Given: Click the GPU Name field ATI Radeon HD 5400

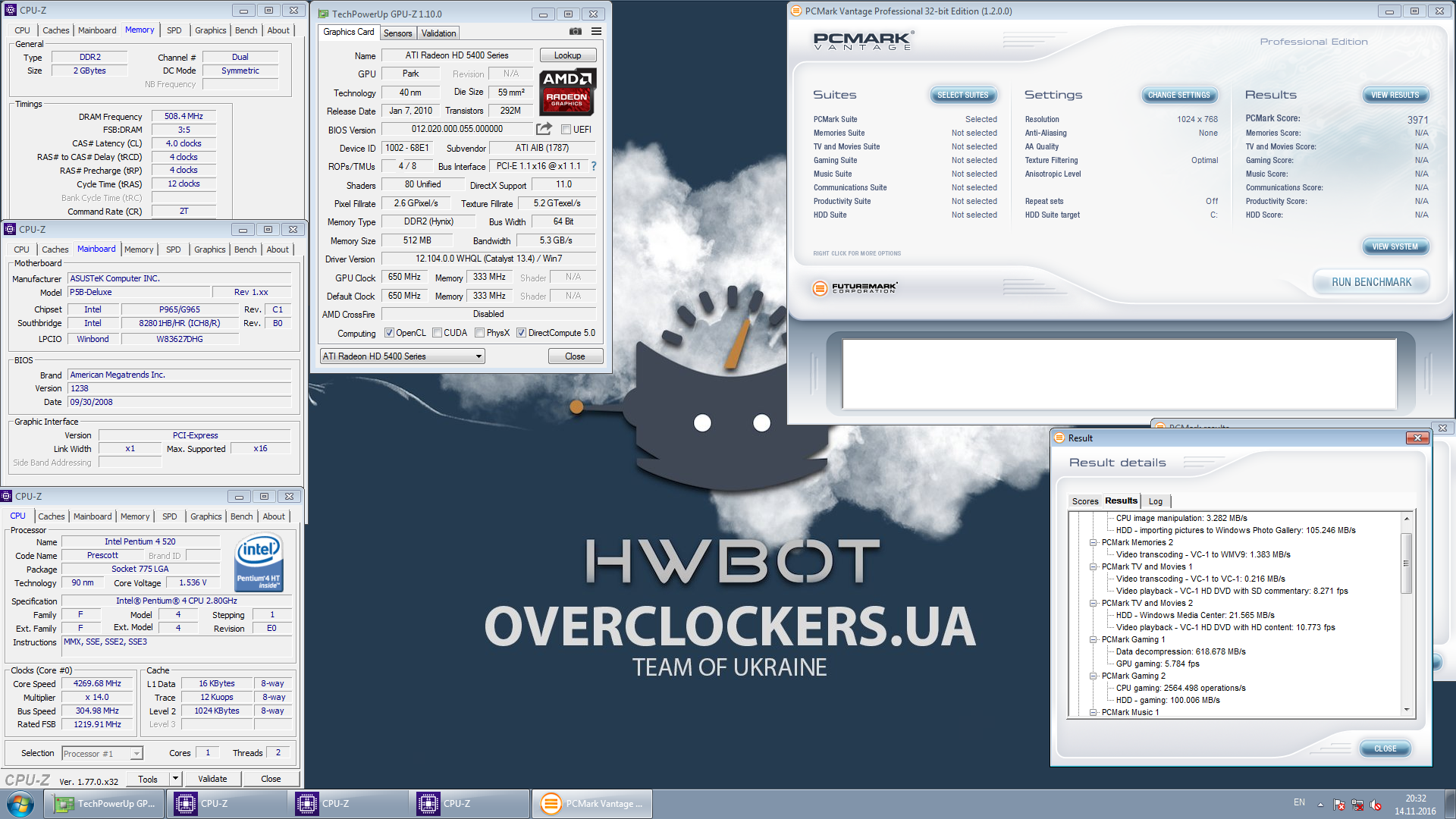Looking at the screenshot, I should (457, 55).
